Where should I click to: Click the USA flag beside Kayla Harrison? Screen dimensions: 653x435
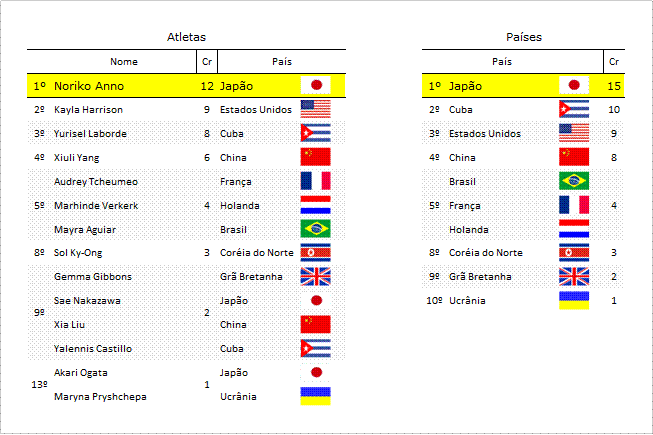pyautogui.click(x=315, y=109)
